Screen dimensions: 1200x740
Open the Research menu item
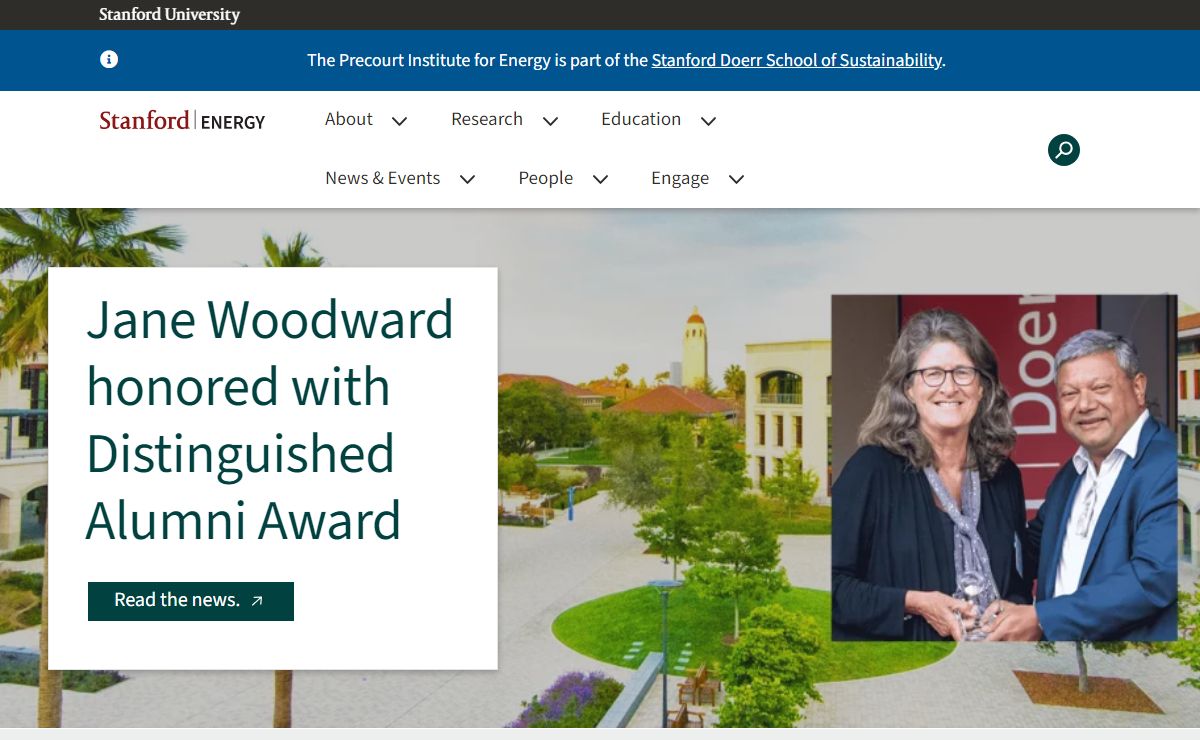pos(487,119)
